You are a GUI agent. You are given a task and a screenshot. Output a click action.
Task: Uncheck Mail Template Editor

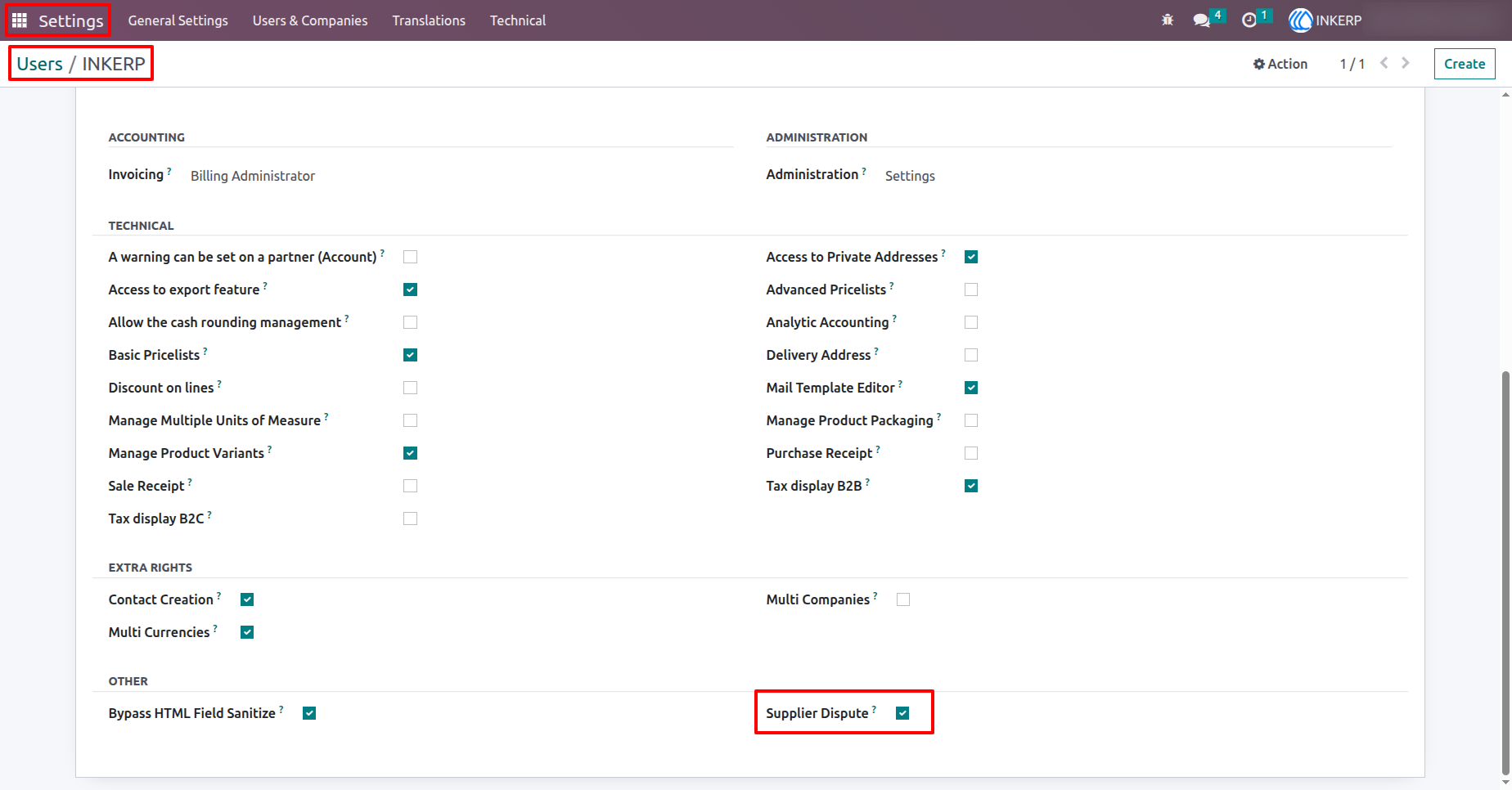pos(971,388)
